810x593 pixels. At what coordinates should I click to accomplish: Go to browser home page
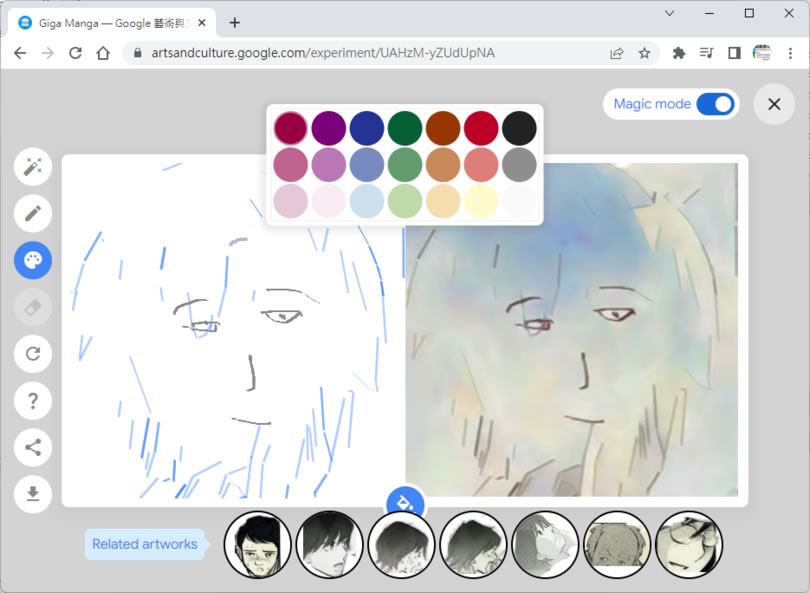pyautogui.click(x=103, y=53)
